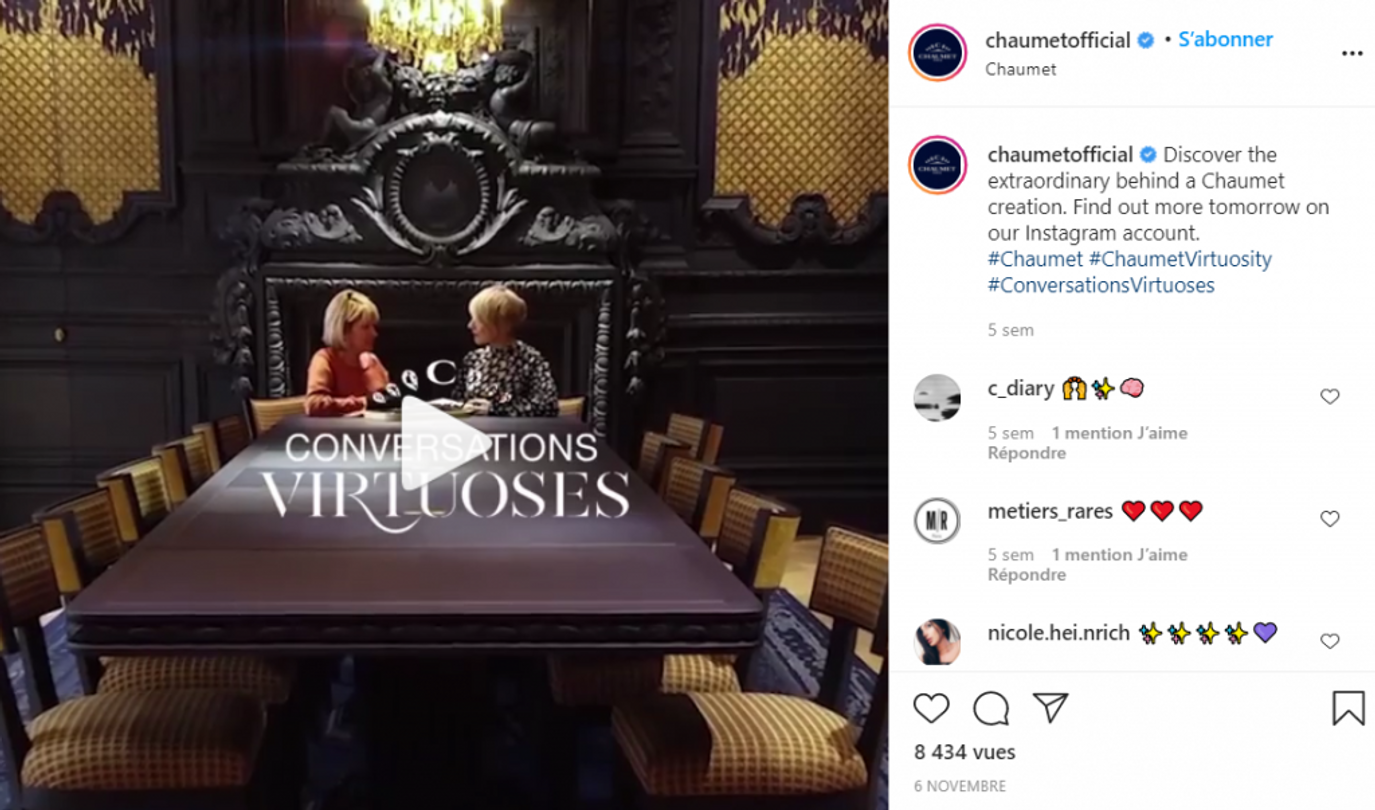Share post via paper plane icon
The image size is (1375, 810).
pyautogui.click(x=1050, y=708)
